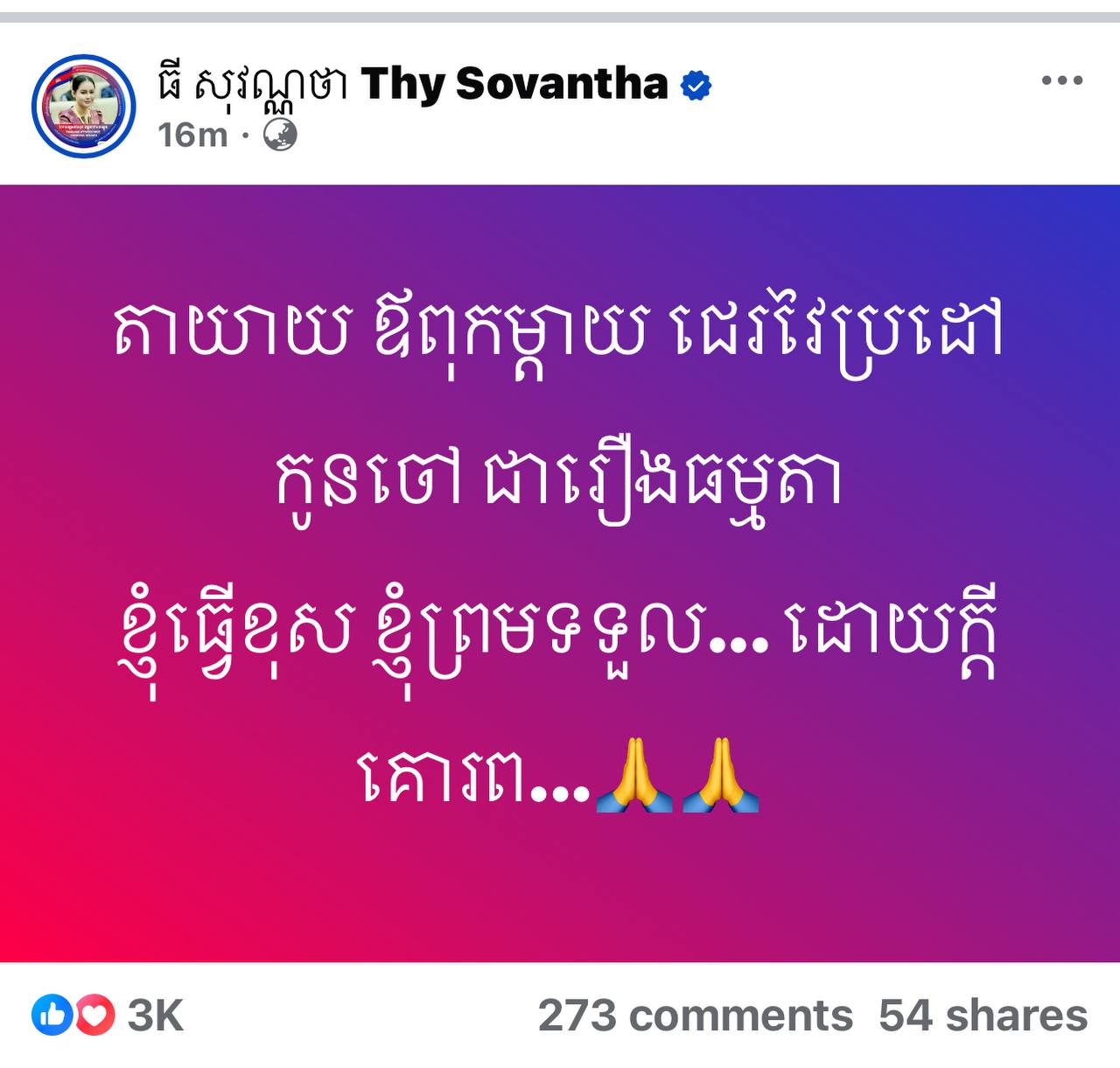Click the red corner of post background

tap(35, 927)
